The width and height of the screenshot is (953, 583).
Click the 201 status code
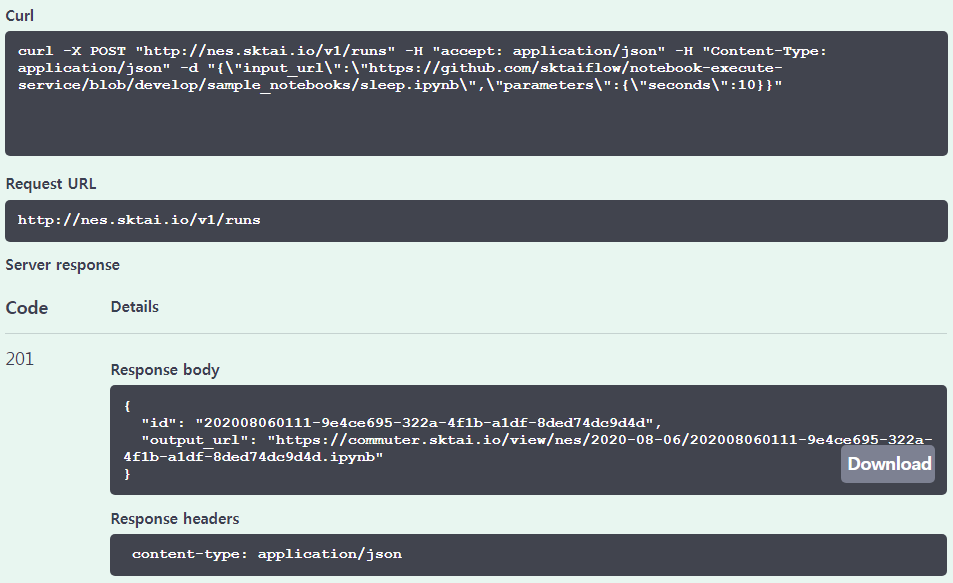pyautogui.click(x=20, y=358)
